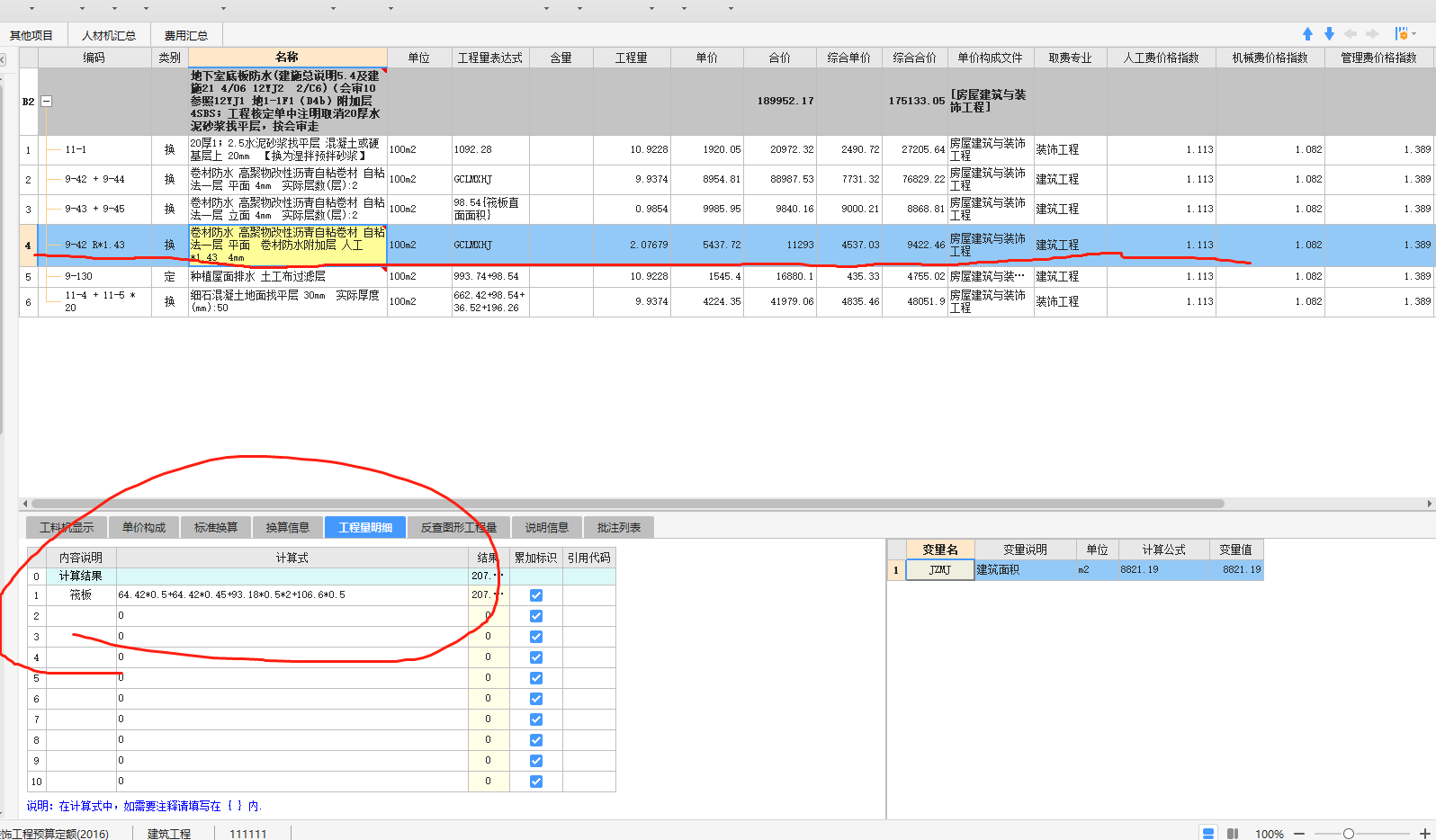
Task: Open the 工料机显示 tab
Action: coord(67,527)
